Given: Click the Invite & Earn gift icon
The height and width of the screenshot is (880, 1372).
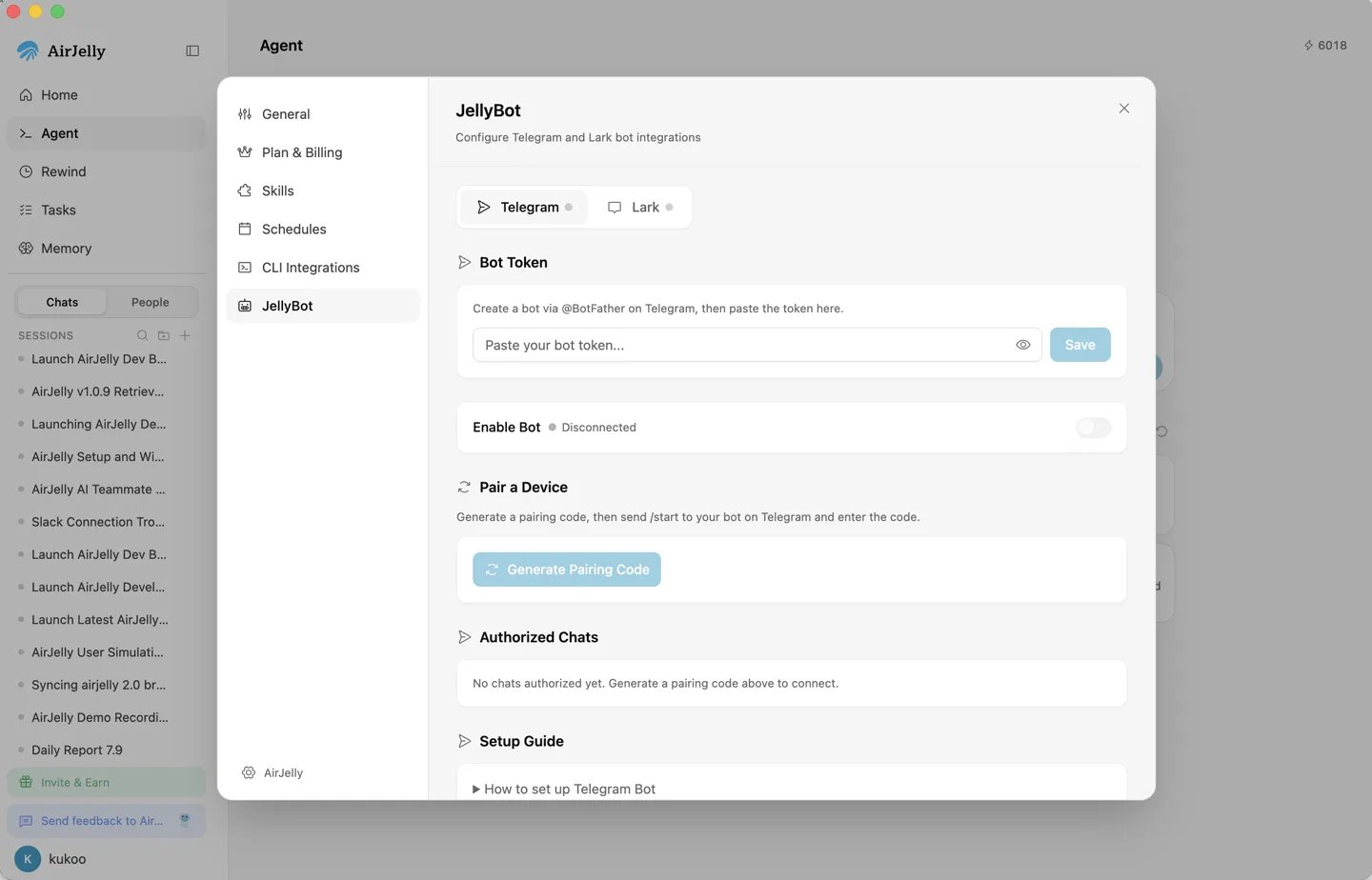Looking at the screenshot, I should click(26, 783).
